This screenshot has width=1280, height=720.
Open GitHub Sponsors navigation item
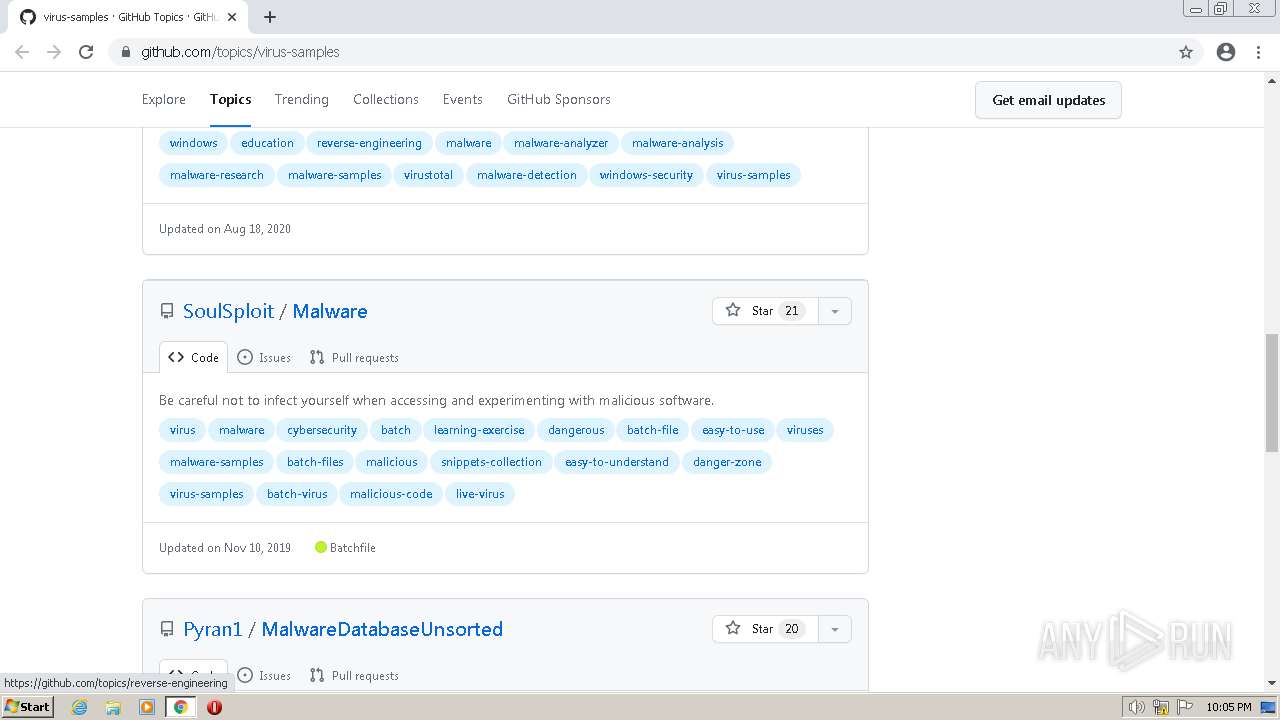559,99
